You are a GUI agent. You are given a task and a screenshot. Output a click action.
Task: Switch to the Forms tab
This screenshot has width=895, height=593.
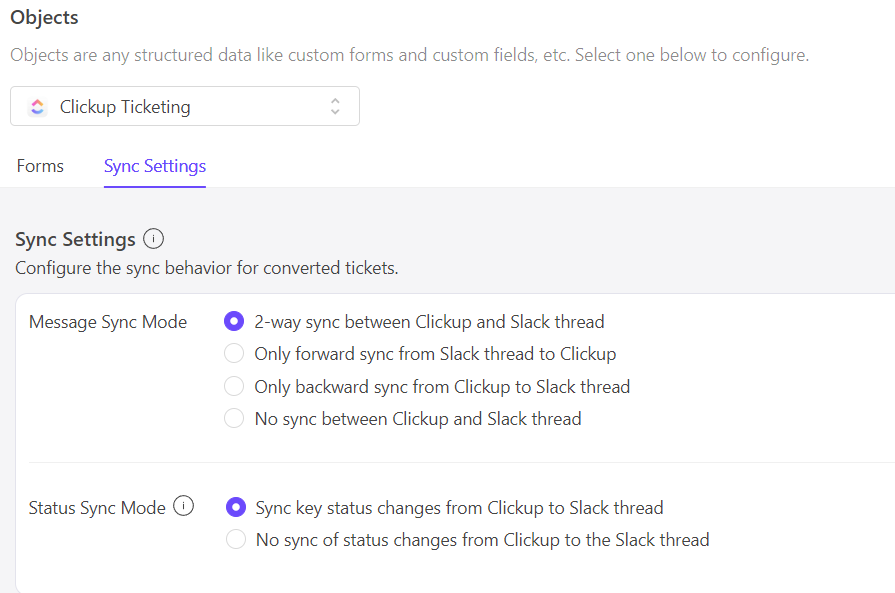tap(40, 166)
